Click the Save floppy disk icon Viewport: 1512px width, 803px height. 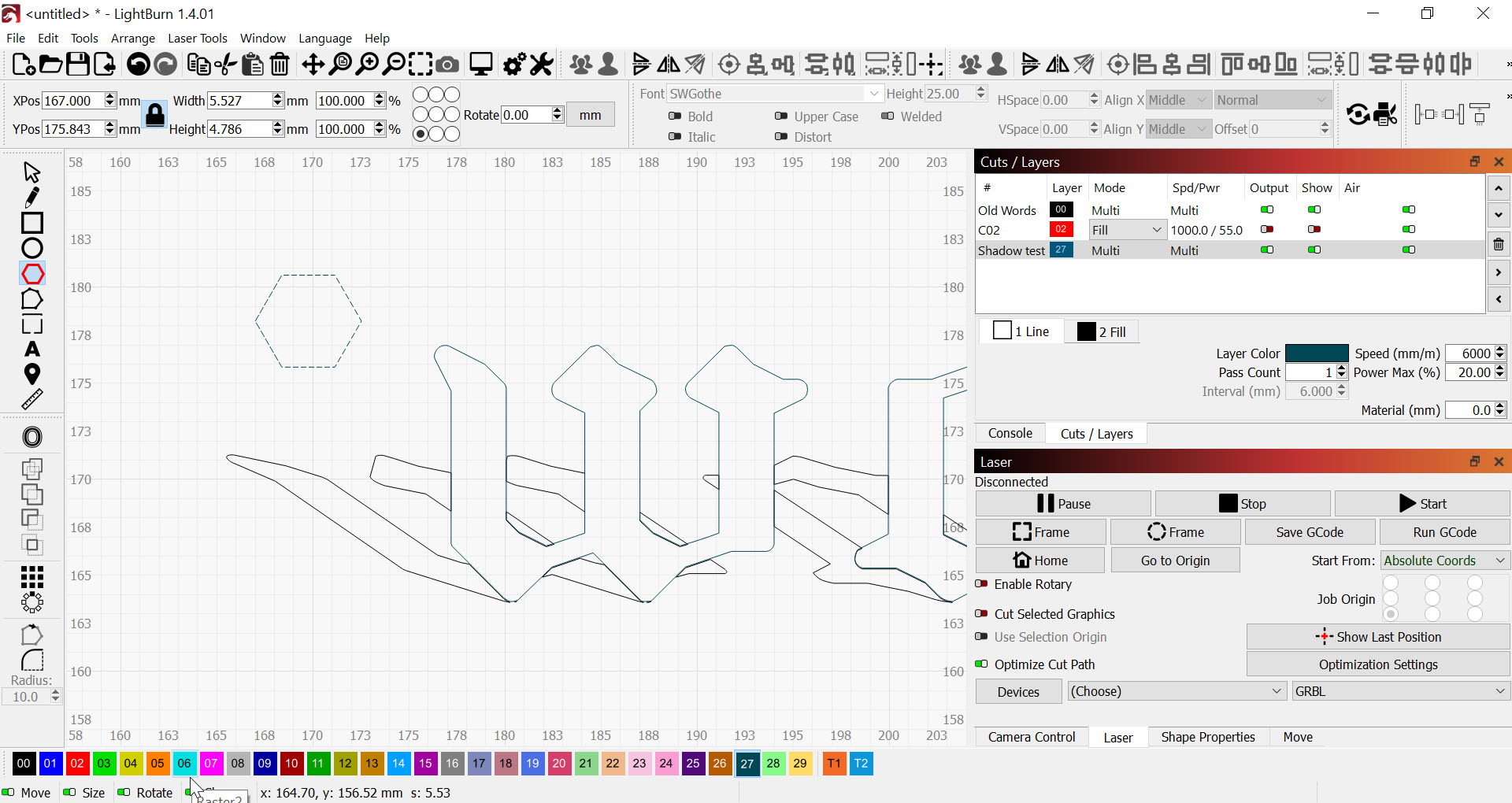[x=77, y=65]
